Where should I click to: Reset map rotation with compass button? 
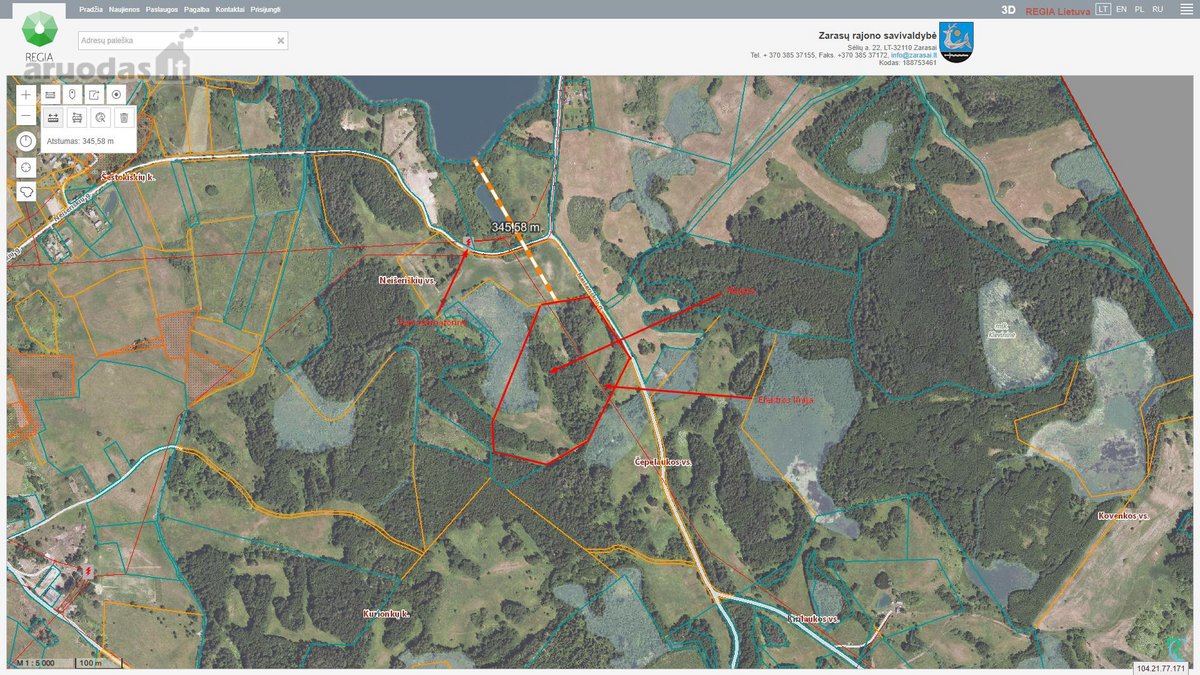26,141
